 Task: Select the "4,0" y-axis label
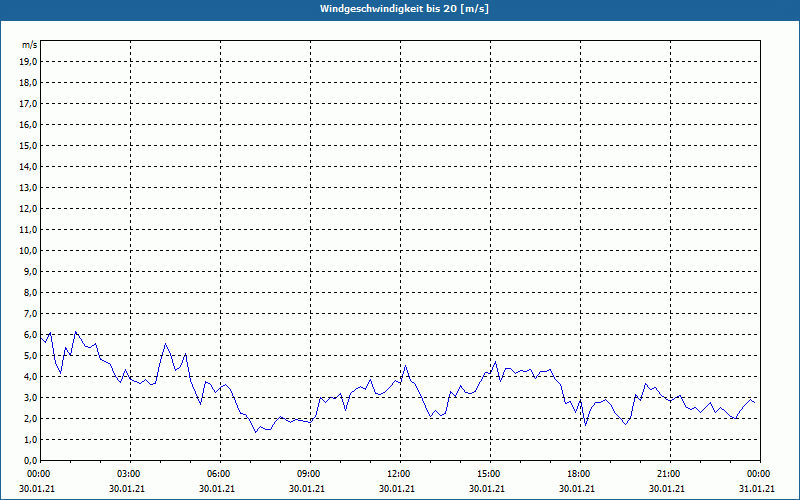(30, 377)
